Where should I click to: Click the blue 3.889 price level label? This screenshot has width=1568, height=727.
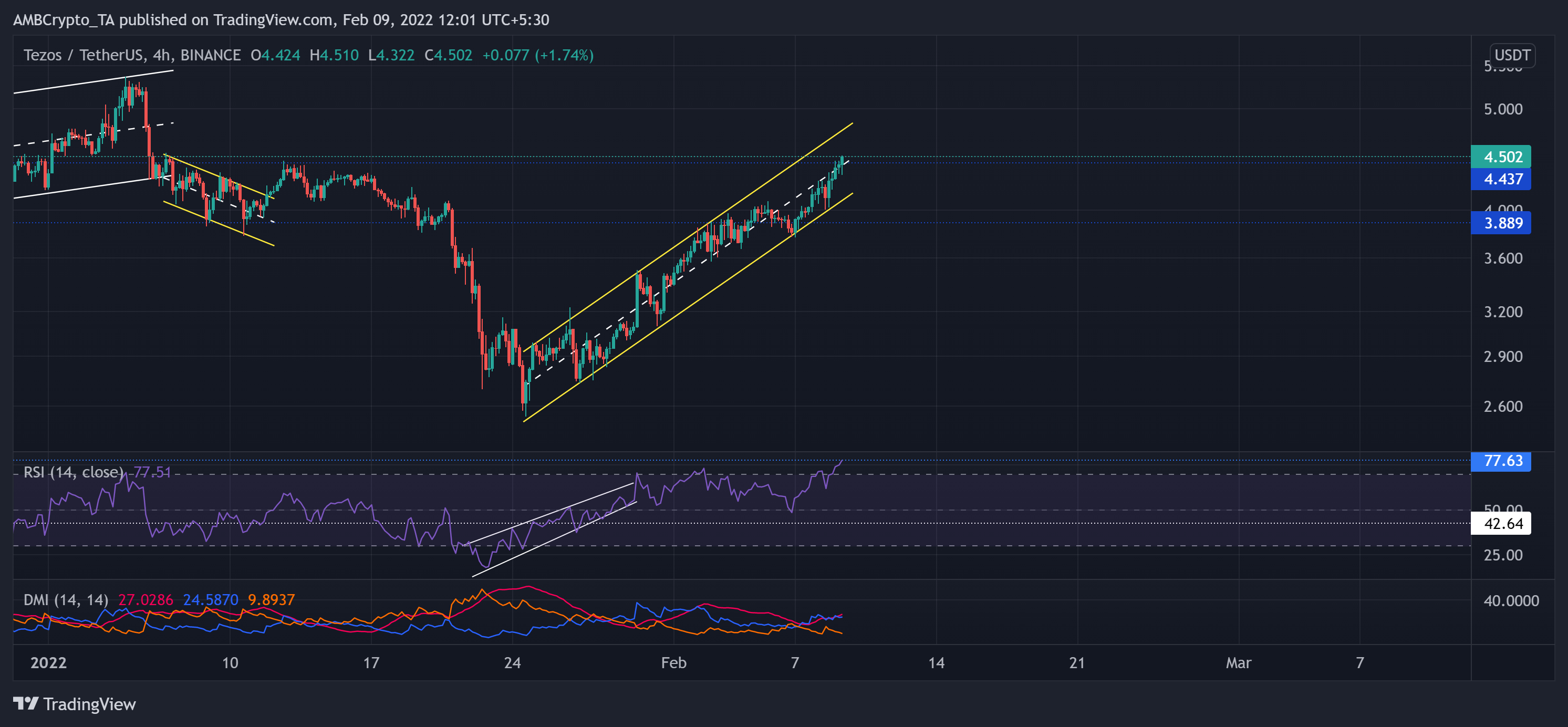point(1500,223)
